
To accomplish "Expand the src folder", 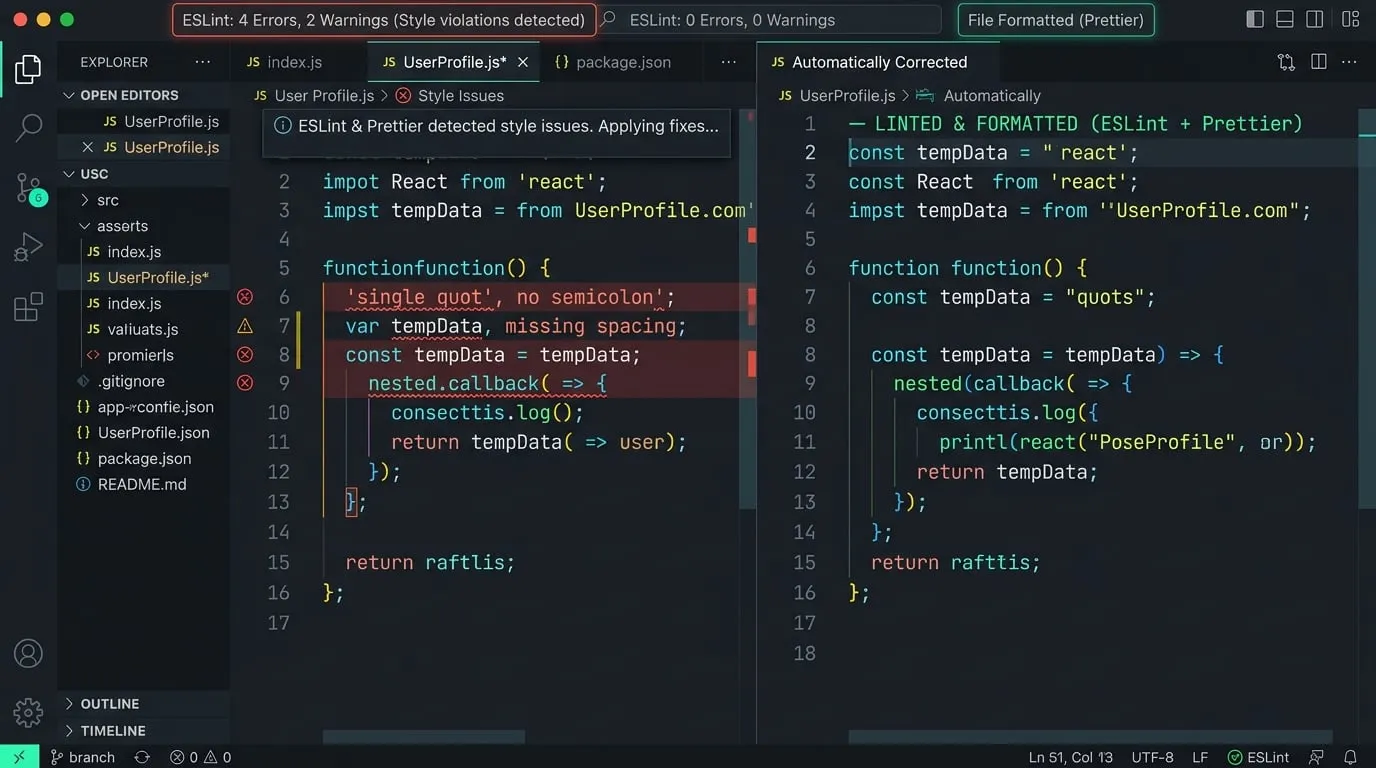I will coord(98,200).
